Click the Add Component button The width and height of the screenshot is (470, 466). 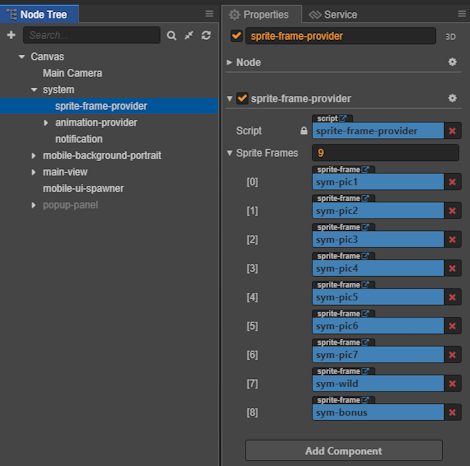(344, 451)
